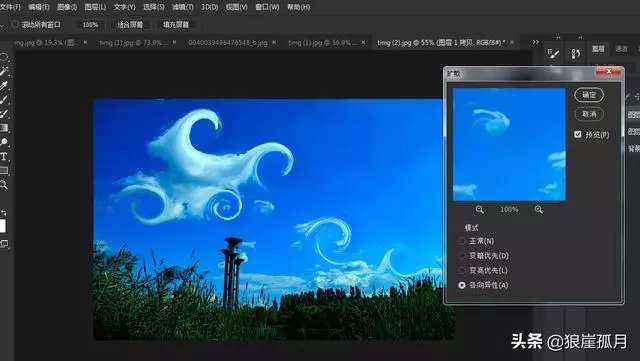Close the timg (2).jpg @ 55% tab

click(x=512, y=42)
